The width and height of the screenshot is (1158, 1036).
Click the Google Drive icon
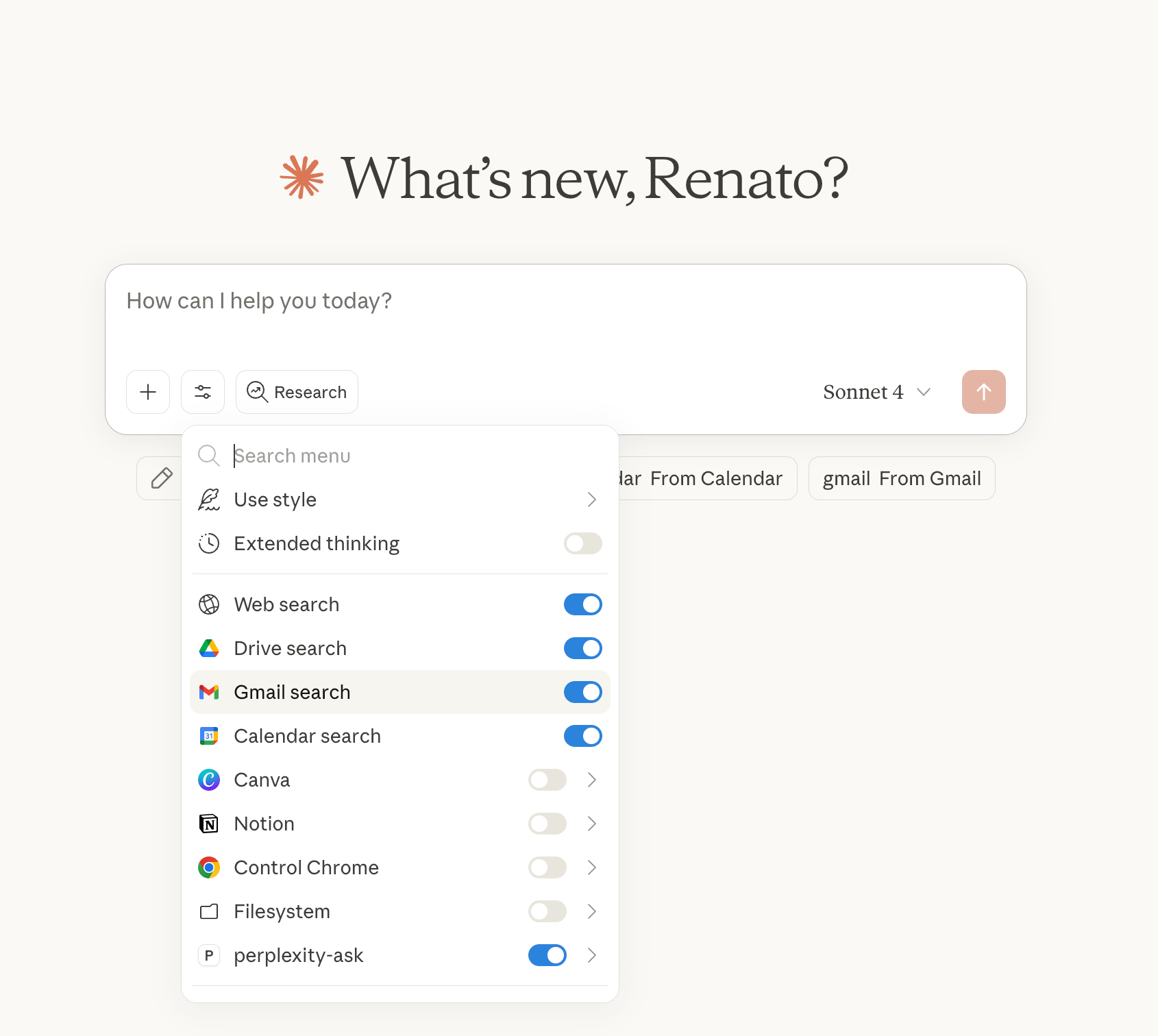click(x=209, y=648)
